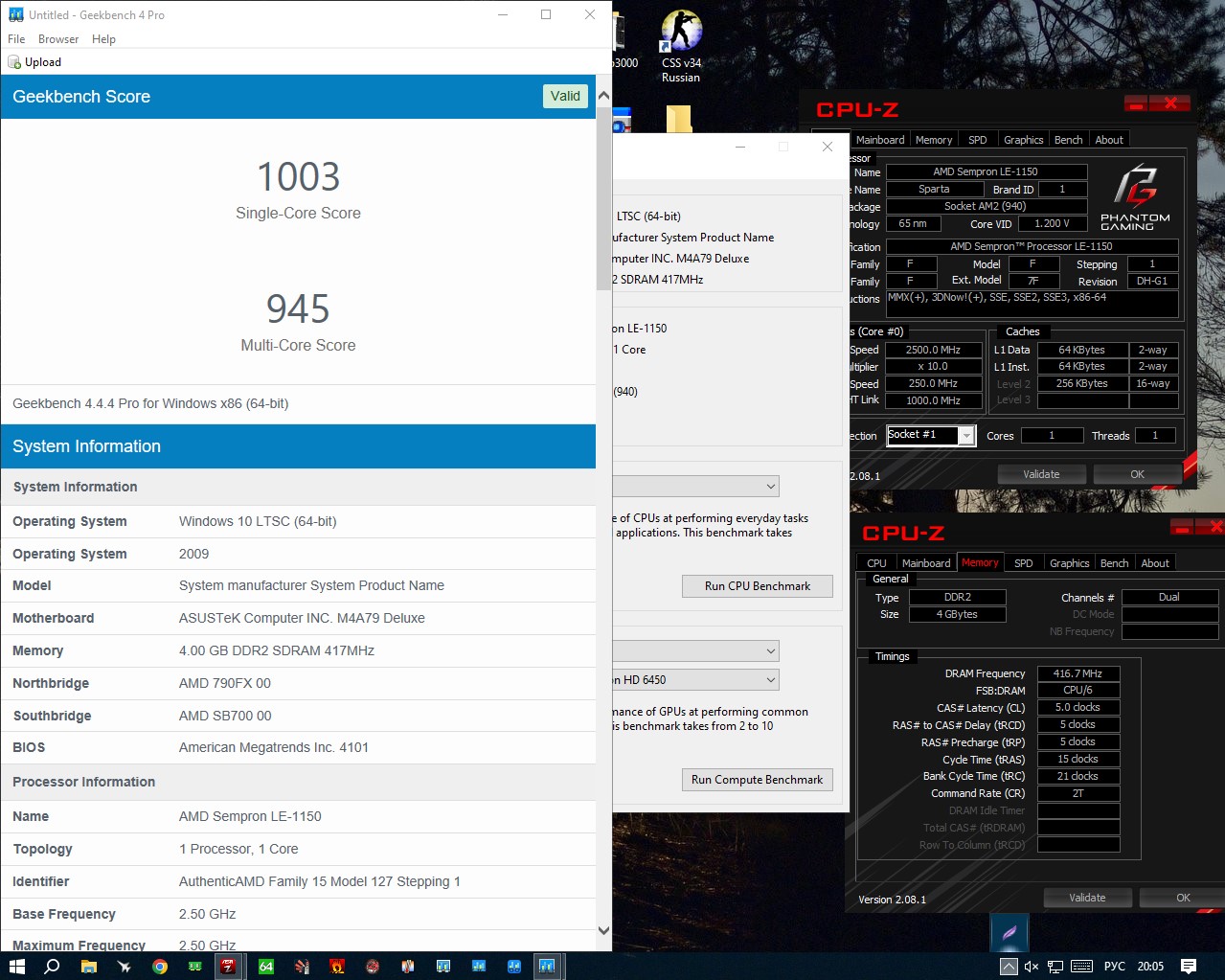Unmute the volume tray icon

1032,966
